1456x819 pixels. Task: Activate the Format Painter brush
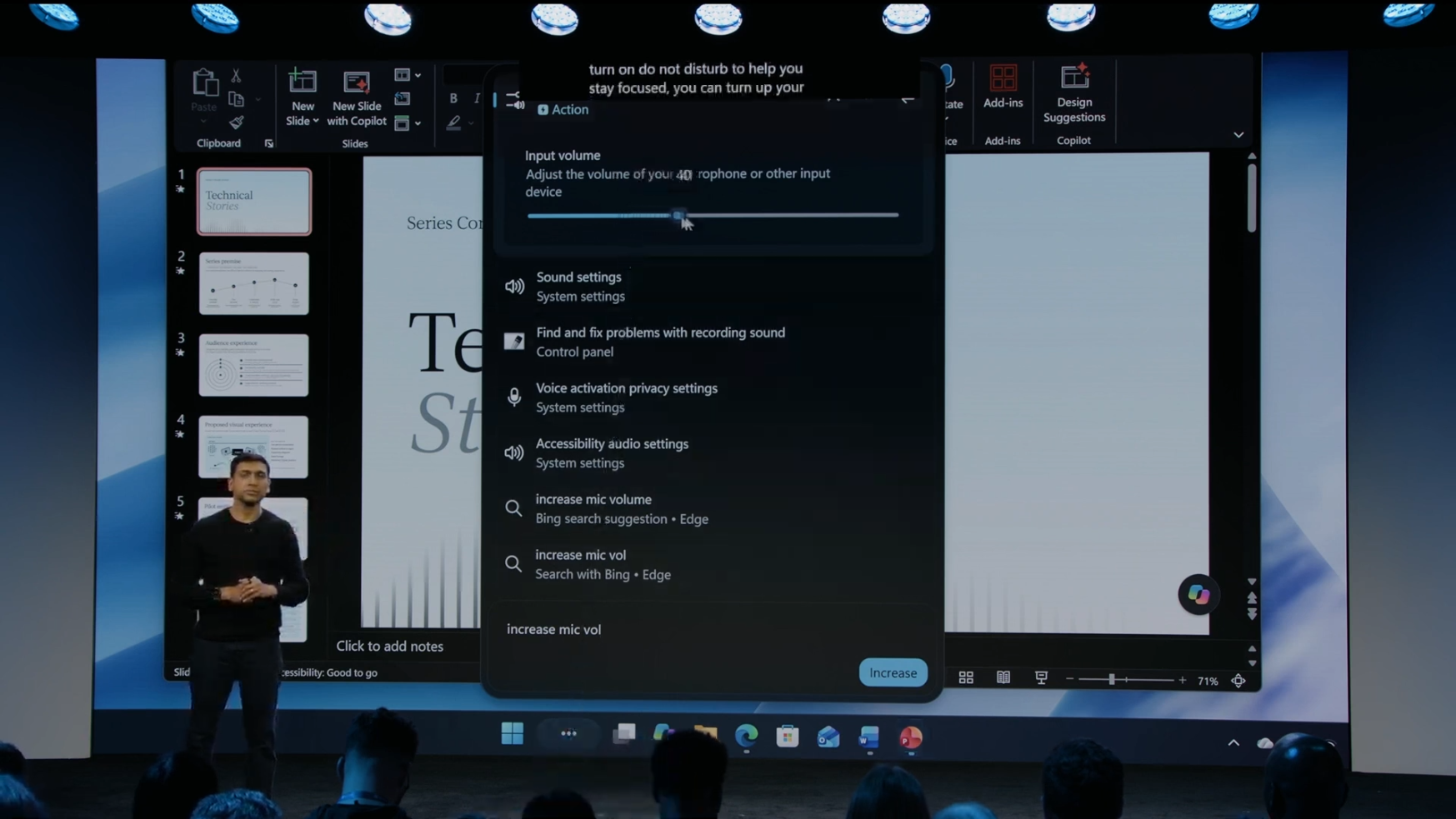(237, 123)
